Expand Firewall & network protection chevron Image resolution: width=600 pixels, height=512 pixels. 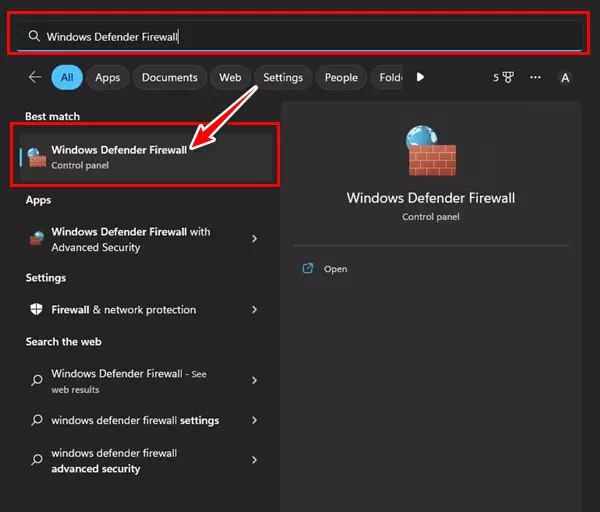[254, 310]
